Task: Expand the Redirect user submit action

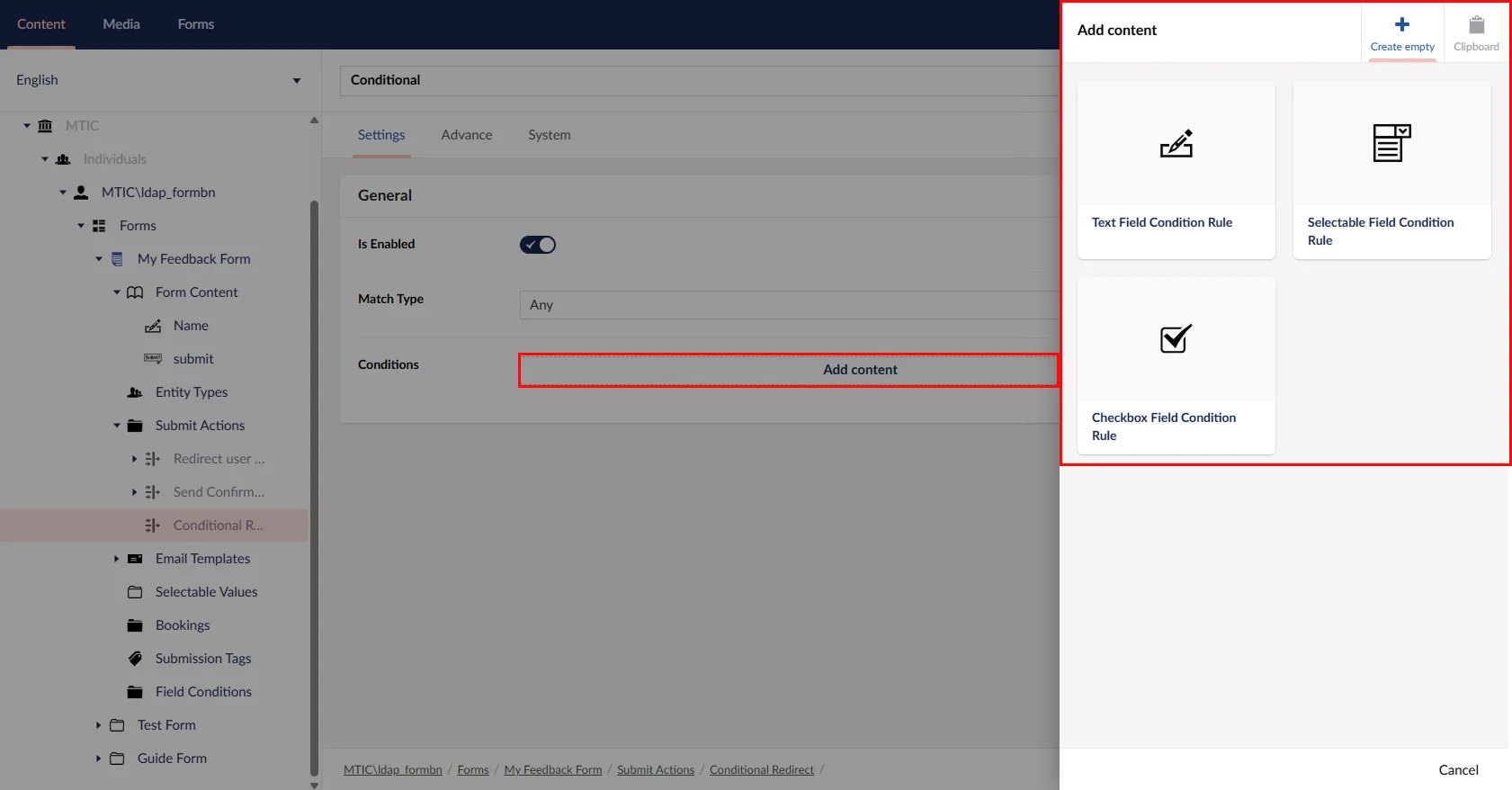Action: tap(134, 459)
